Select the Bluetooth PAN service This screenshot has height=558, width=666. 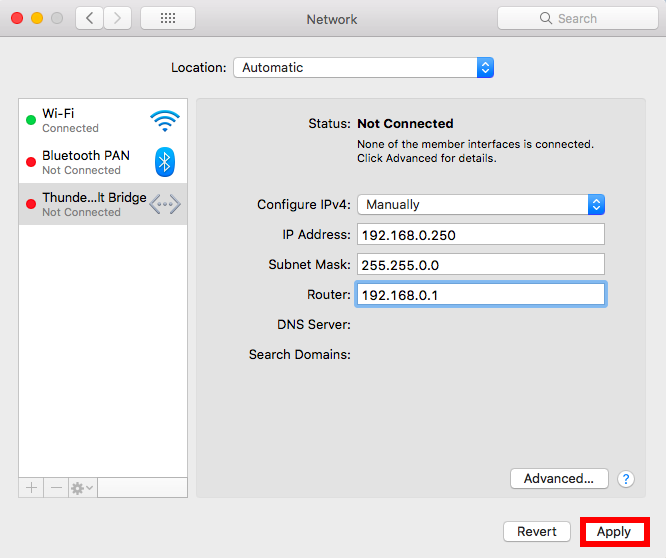(x=103, y=162)
